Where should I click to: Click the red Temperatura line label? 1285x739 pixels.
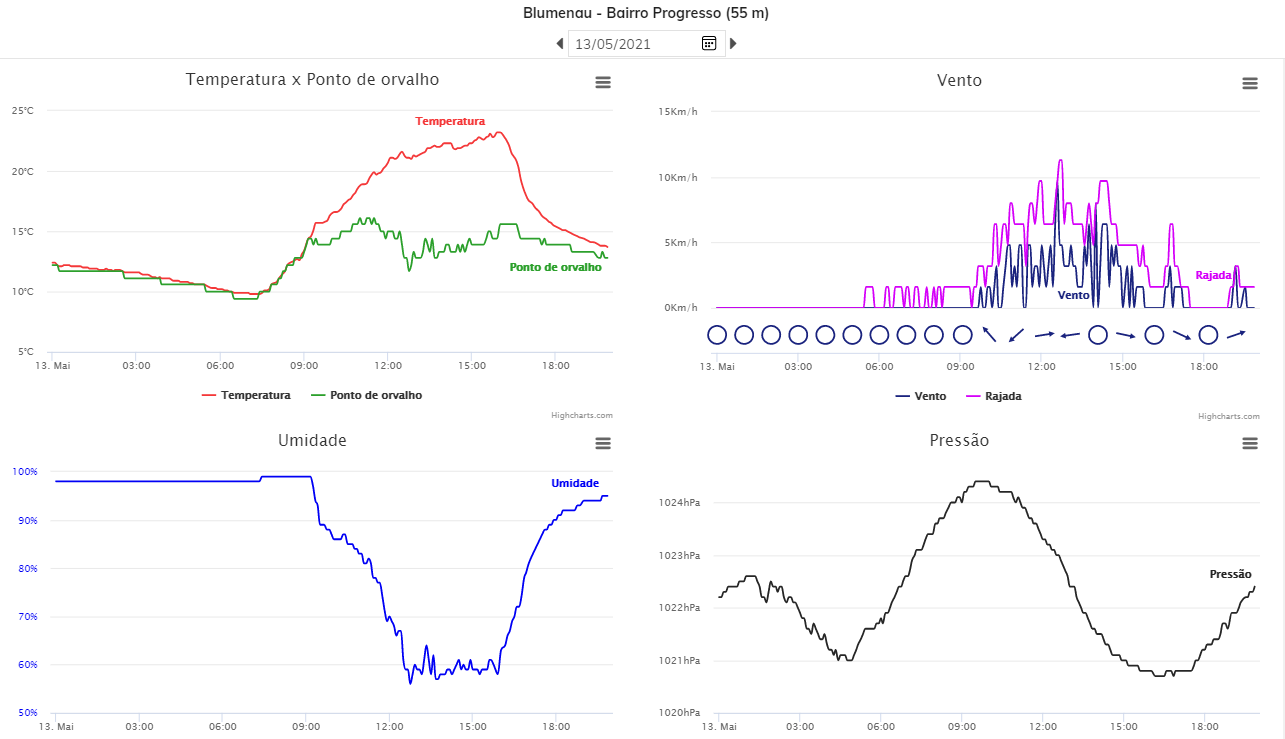tap(450, 121)
